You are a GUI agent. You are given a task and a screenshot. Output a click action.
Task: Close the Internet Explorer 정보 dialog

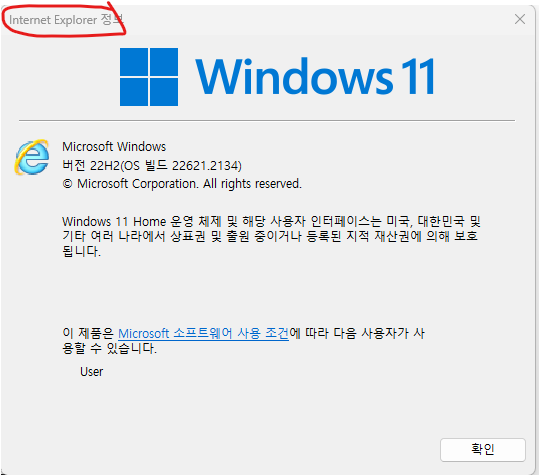pyautogui.click(x=520, y=19)
